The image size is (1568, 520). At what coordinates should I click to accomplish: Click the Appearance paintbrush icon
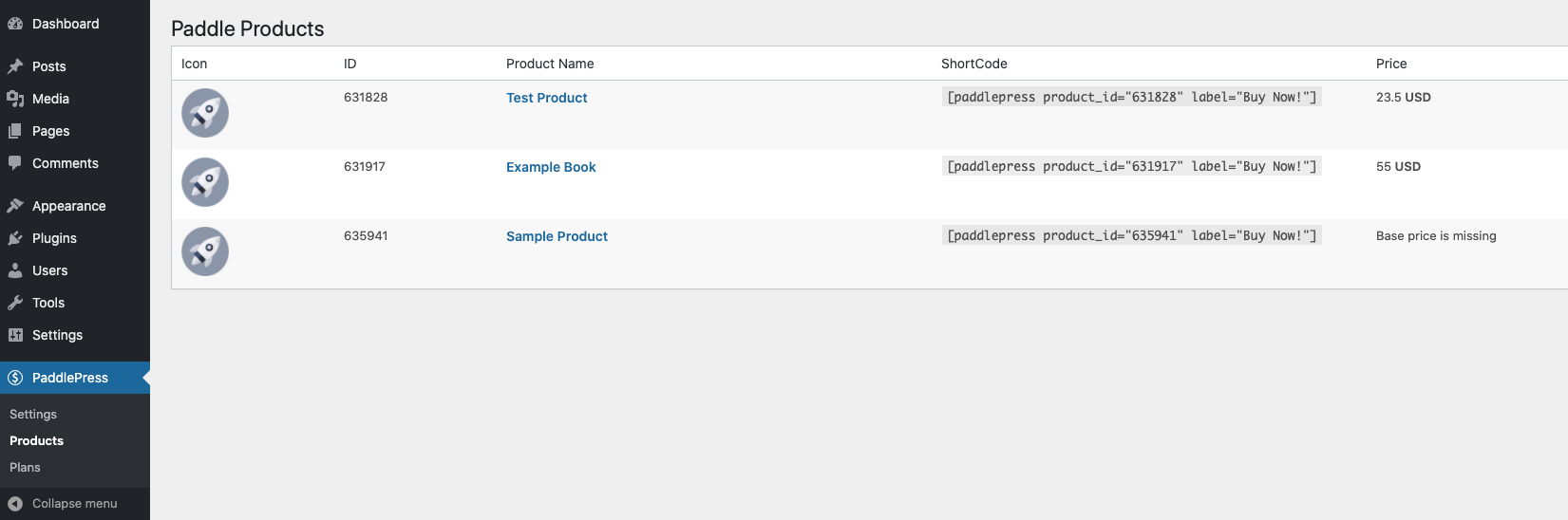tap(15, 206)
